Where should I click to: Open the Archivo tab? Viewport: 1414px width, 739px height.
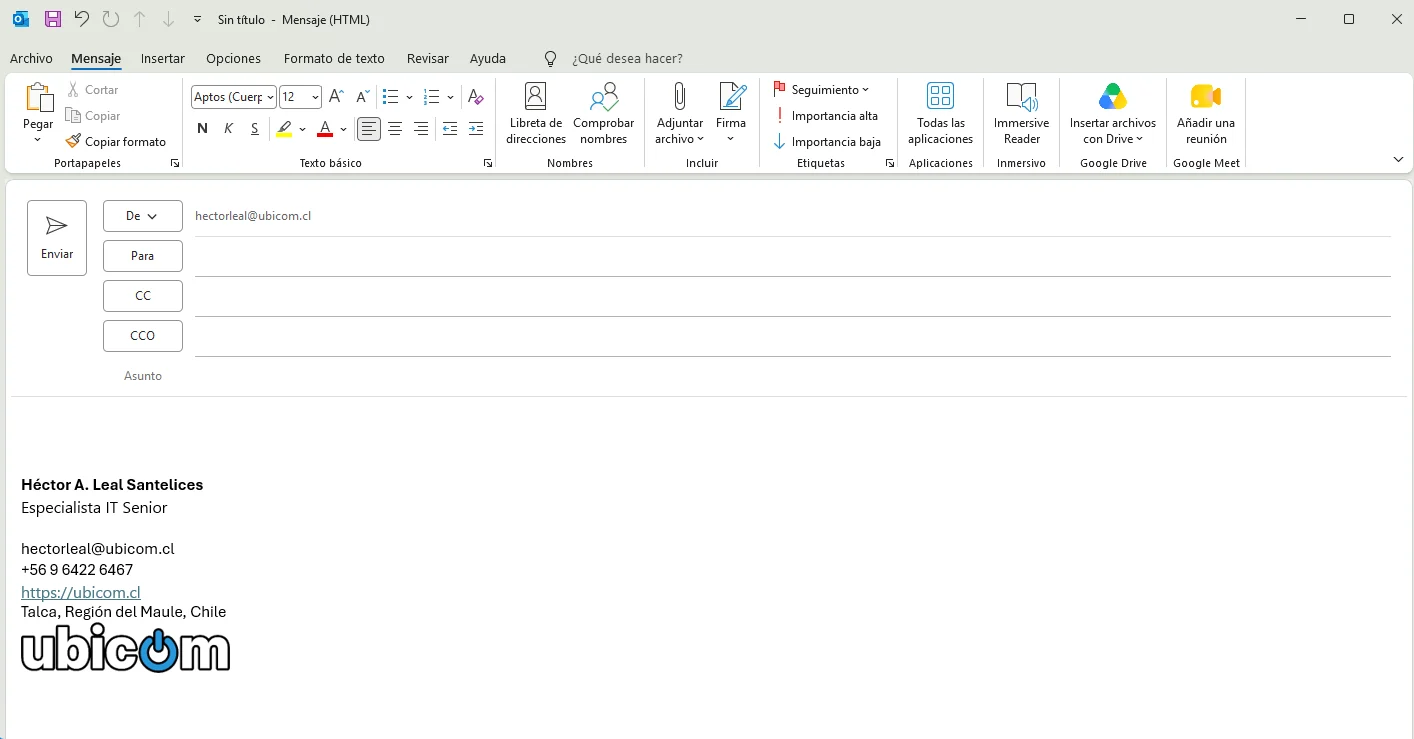pos(31,59)
